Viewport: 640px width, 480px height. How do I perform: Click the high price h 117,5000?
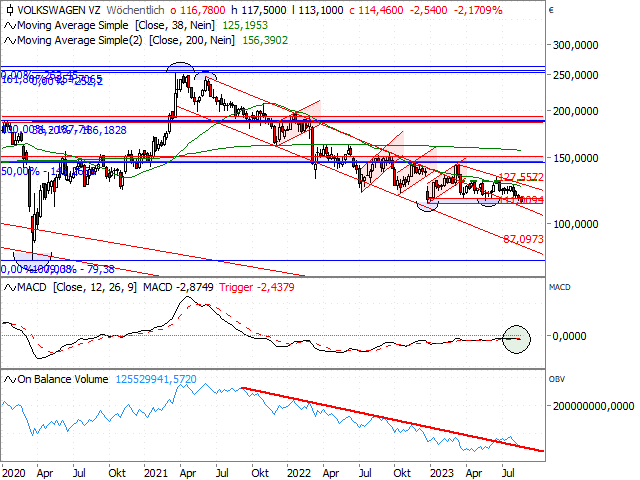coord(259,10)
